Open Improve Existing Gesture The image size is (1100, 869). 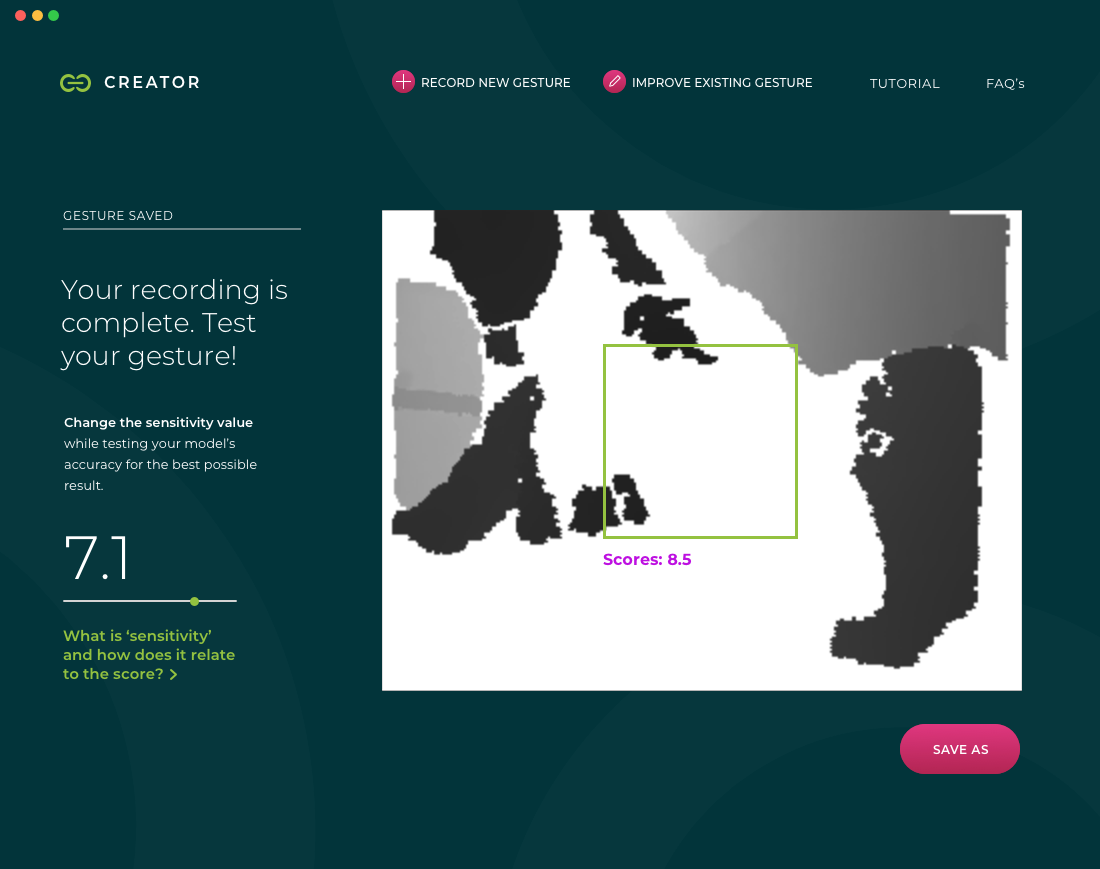coord(707,82)
